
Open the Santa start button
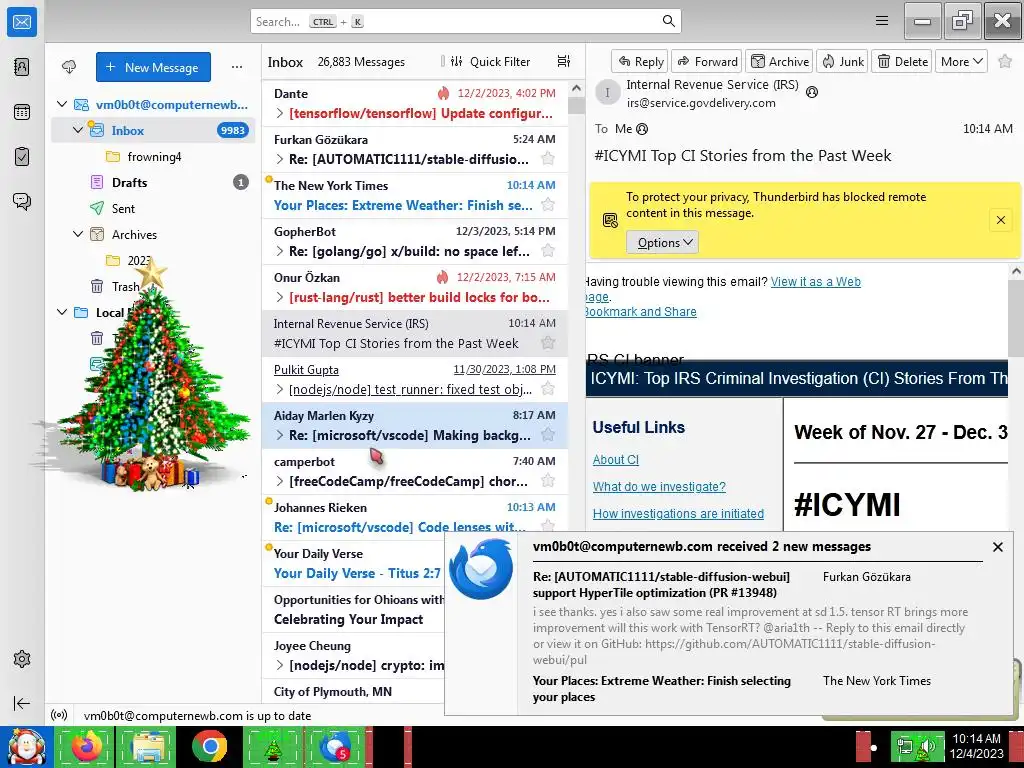26,746
